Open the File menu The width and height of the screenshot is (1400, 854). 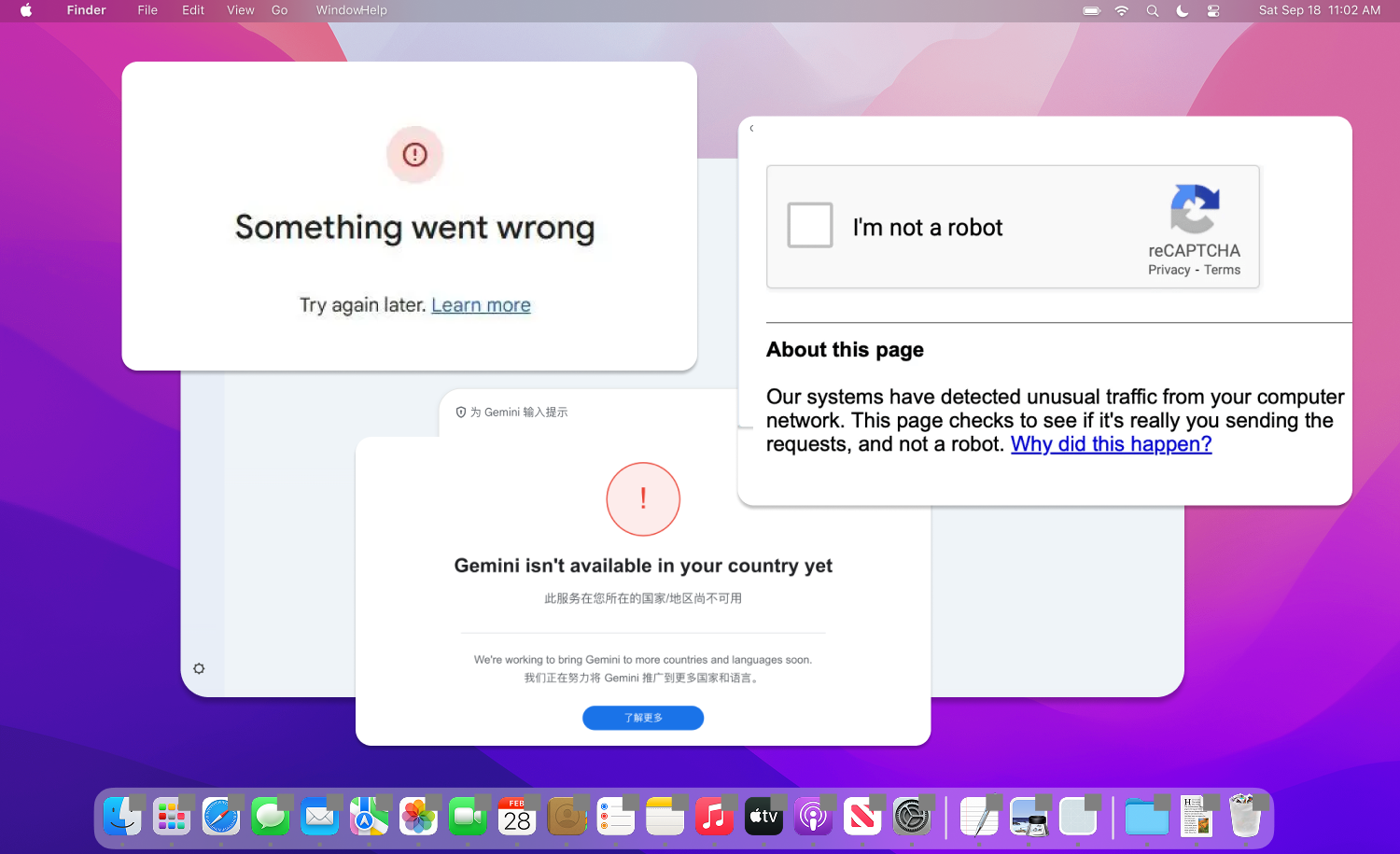[147, 10]
